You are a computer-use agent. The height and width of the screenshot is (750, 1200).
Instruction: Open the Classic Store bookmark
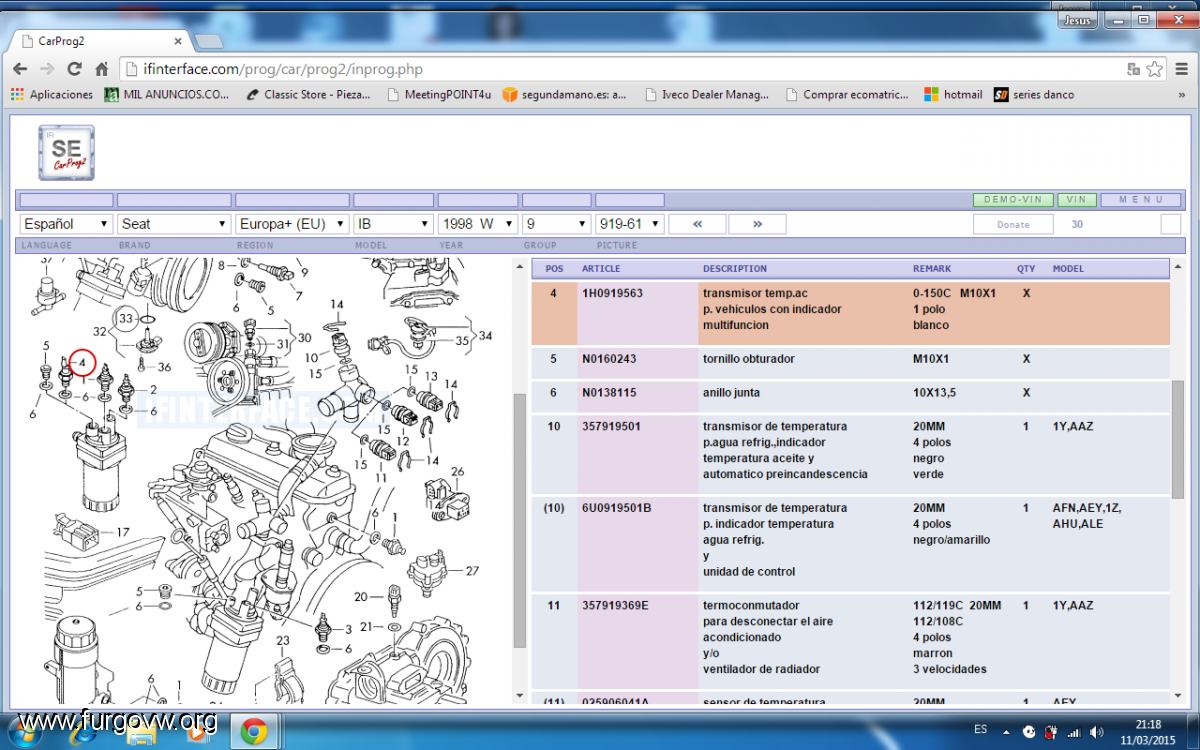307,95
